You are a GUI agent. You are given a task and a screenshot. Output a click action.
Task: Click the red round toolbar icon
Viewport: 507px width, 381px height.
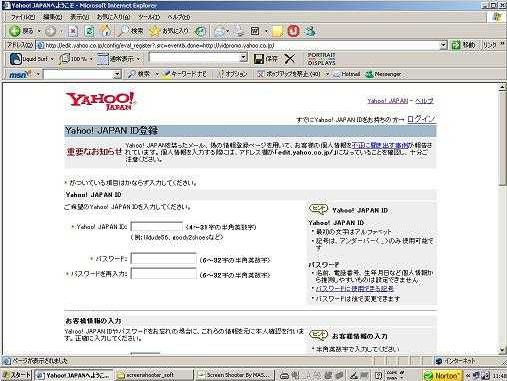click(293, 31)
